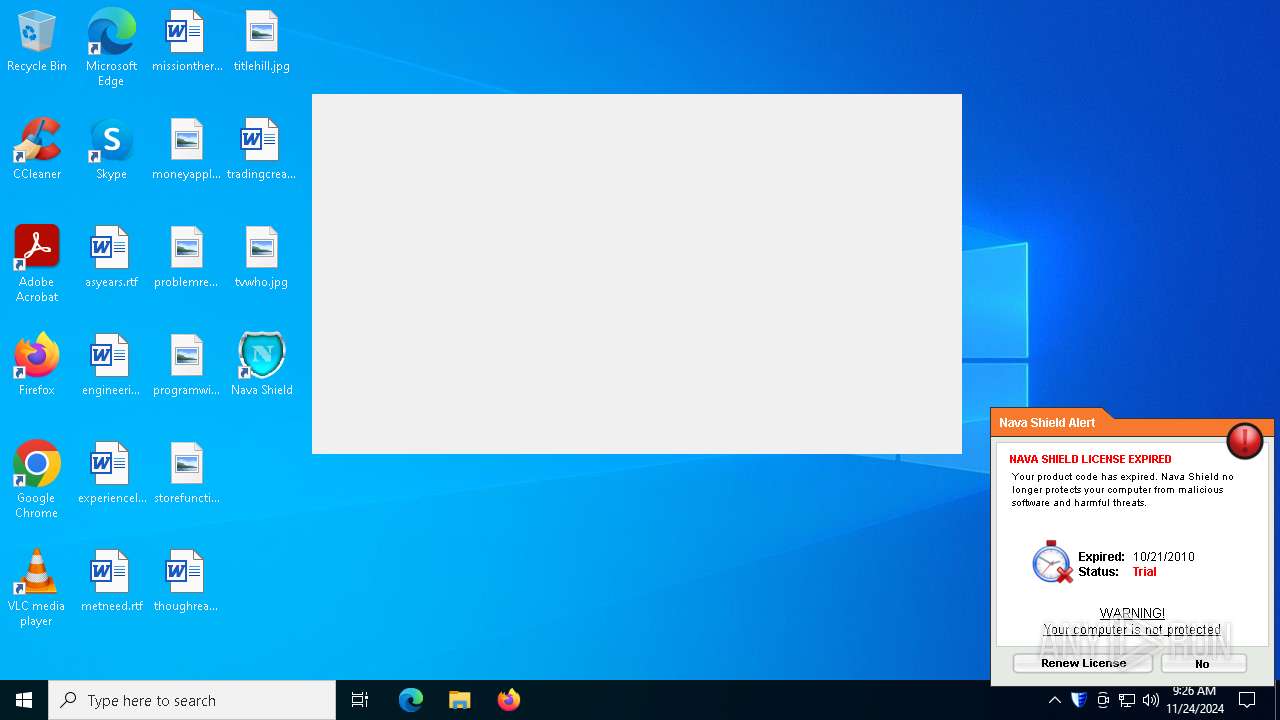Select the metneed.rtf document icon
1280x720 pixels.
point(111,582)
